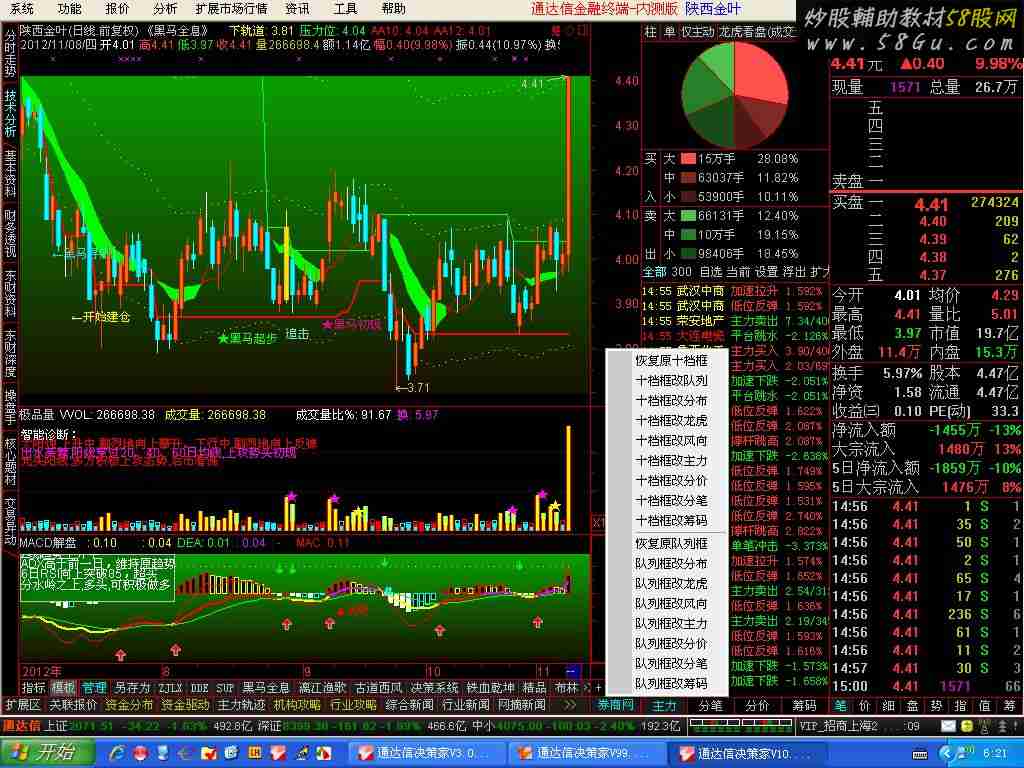Open 财务透视 sidebar tab

click(x=10, y=233)
